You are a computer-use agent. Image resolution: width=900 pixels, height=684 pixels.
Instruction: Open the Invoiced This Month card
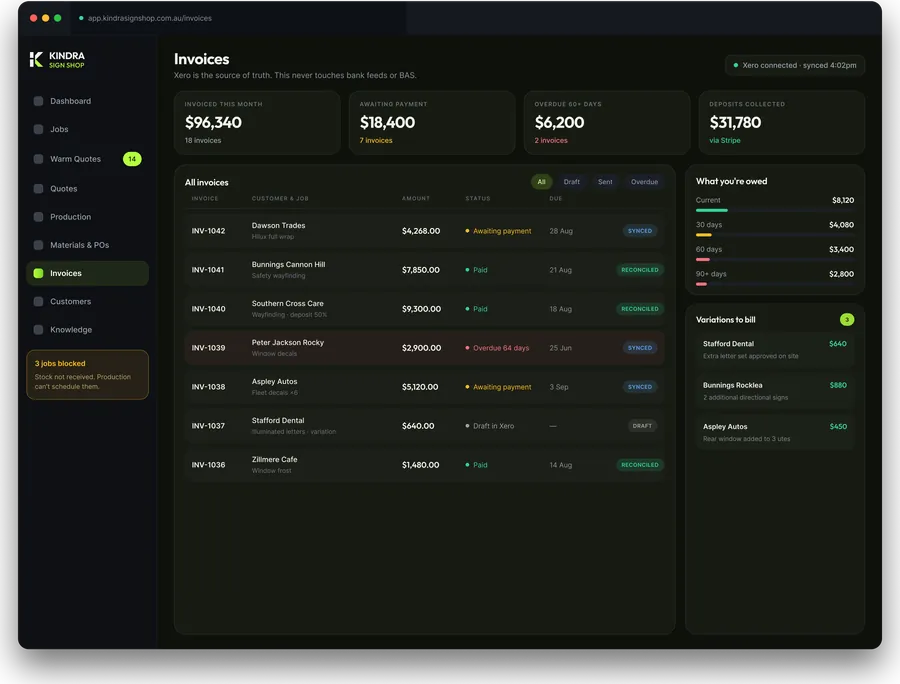click(257, 123)
